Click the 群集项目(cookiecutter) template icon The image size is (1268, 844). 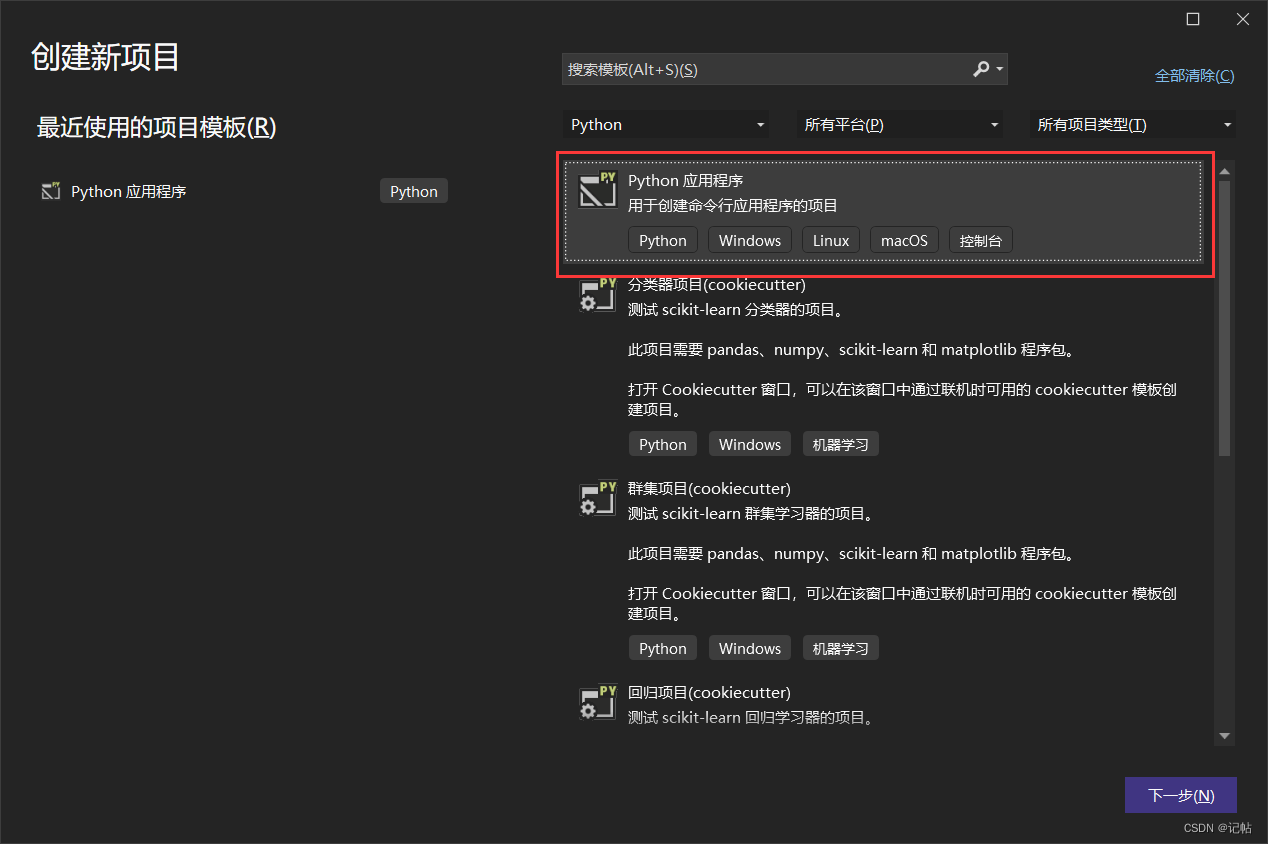598,499
